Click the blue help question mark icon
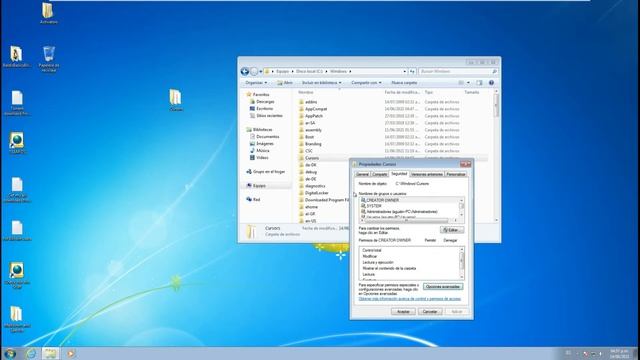640x360 pixels. click(491, 83)
